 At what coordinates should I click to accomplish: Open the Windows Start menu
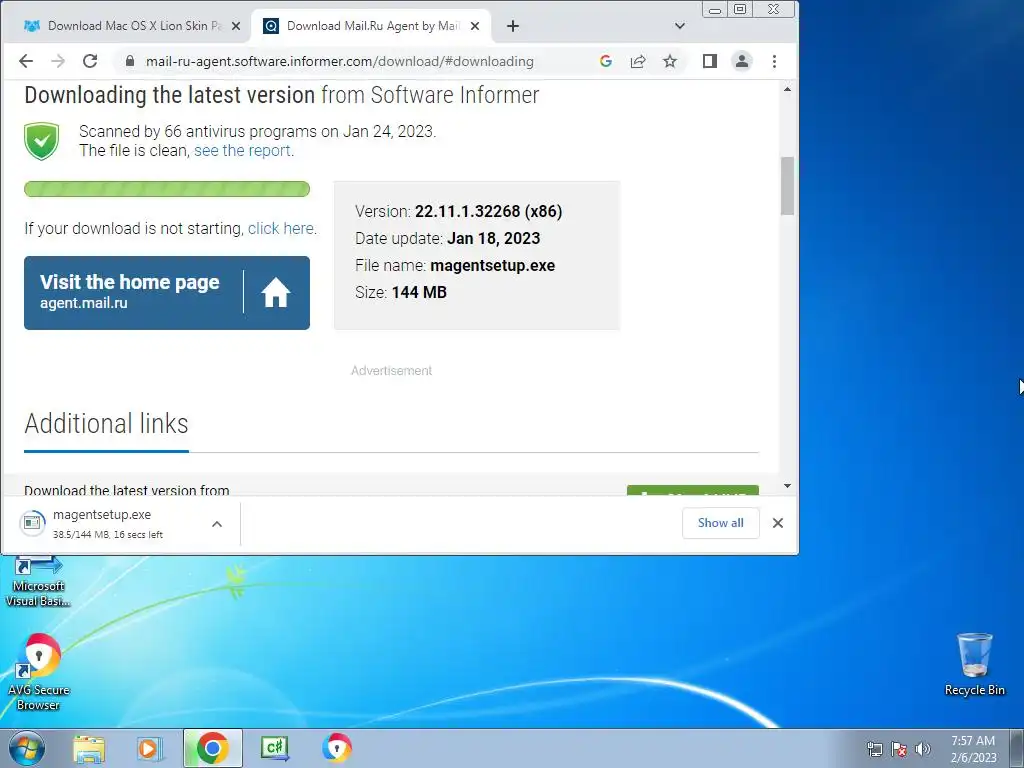(x=27, y=748)
